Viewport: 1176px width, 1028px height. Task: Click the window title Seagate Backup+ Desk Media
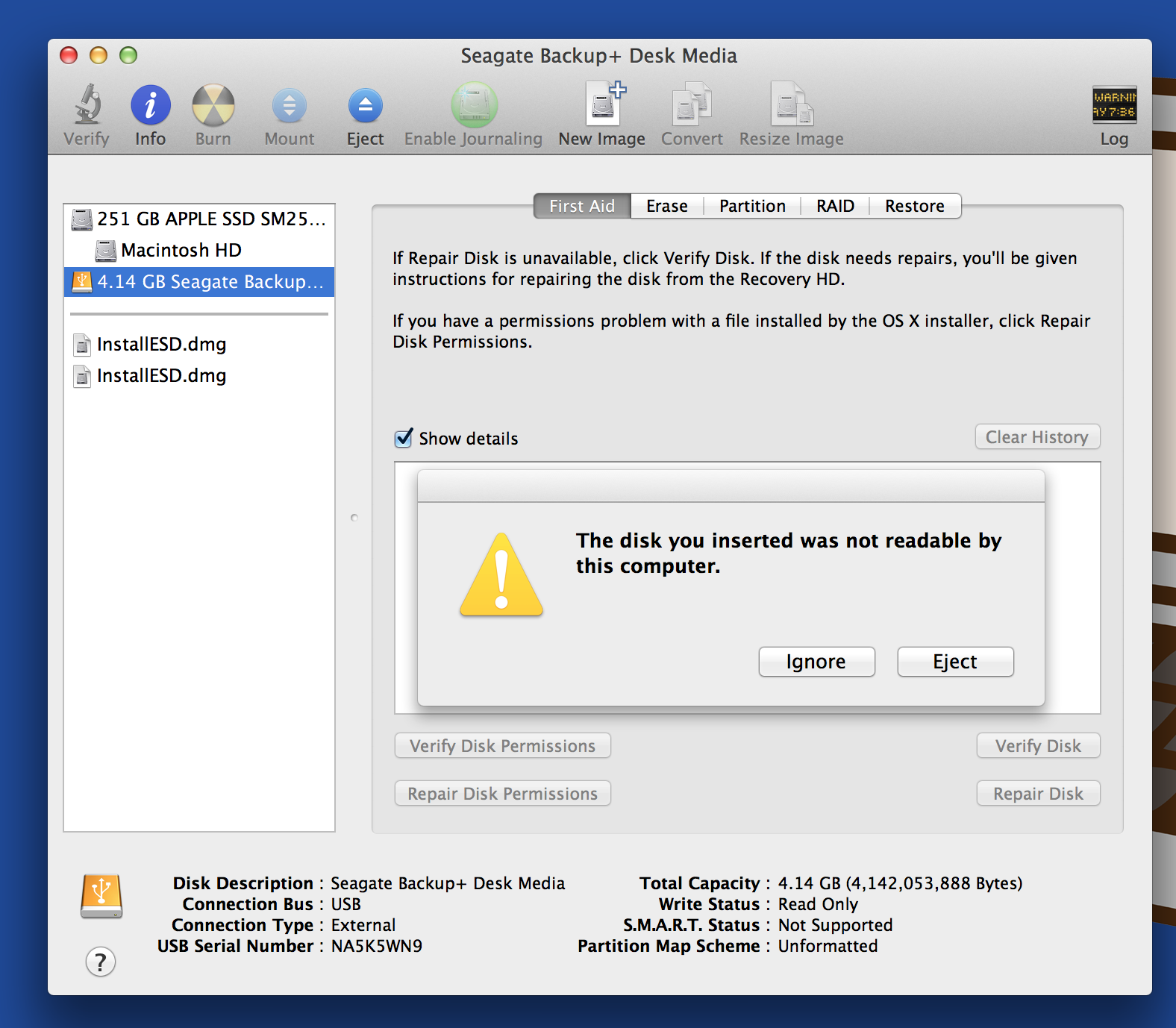[x=598, y=56]
